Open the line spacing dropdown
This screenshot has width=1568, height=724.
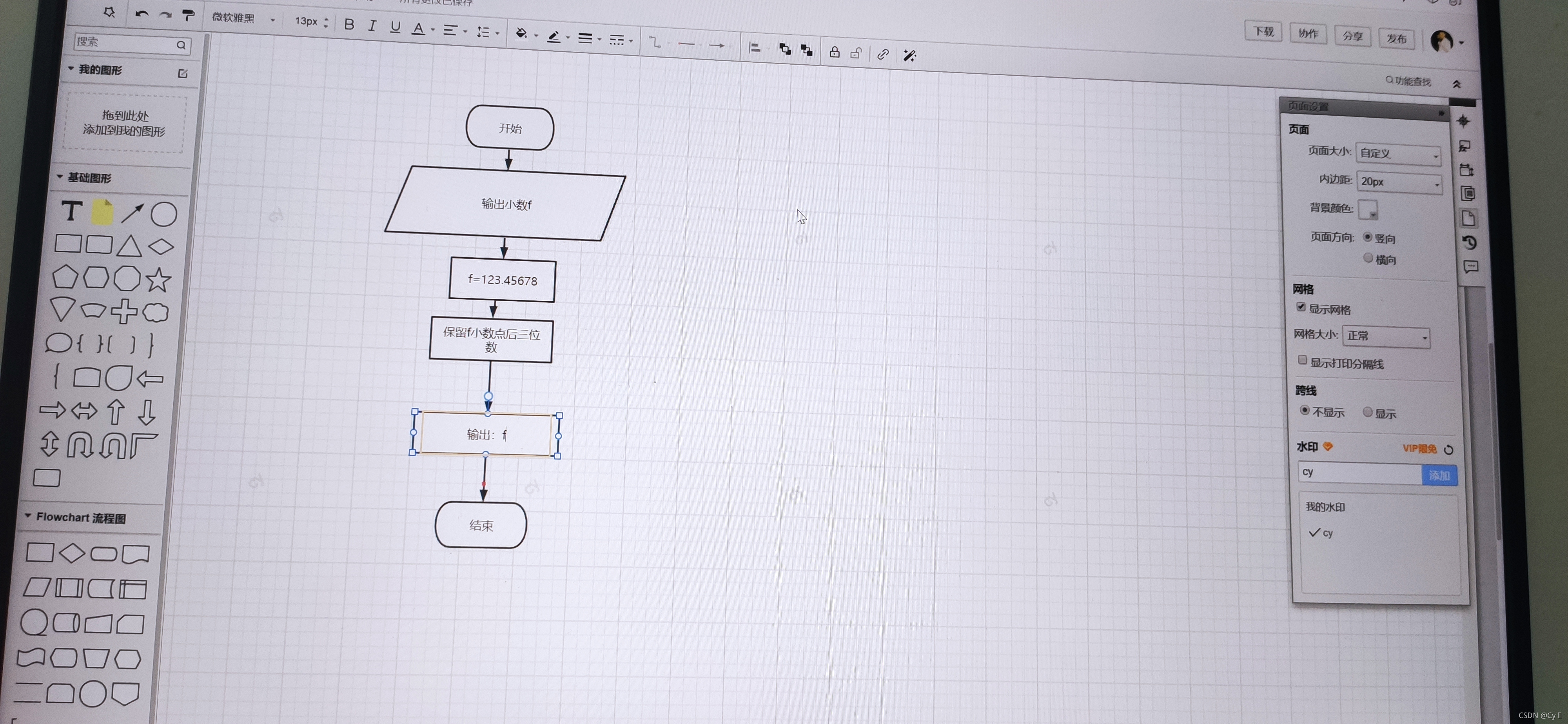click(483, 32)
